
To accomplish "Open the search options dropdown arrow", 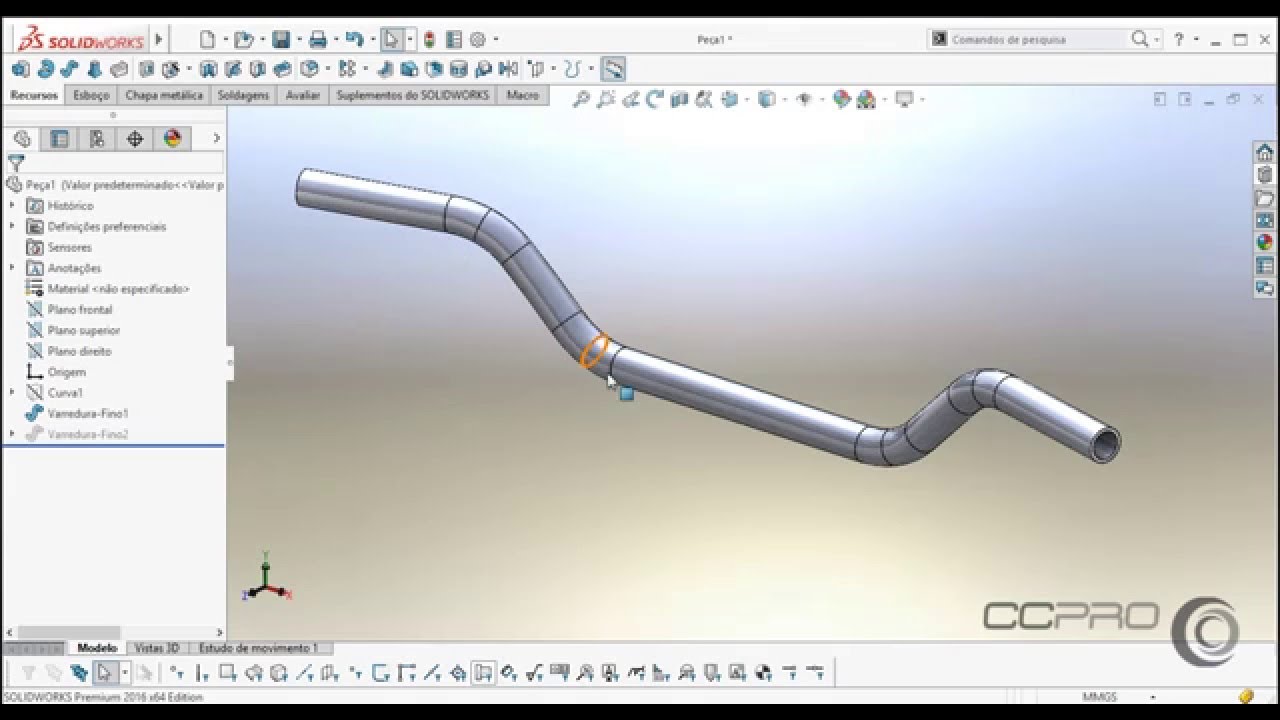I will pyautogui.click(x=1157, y=40).
